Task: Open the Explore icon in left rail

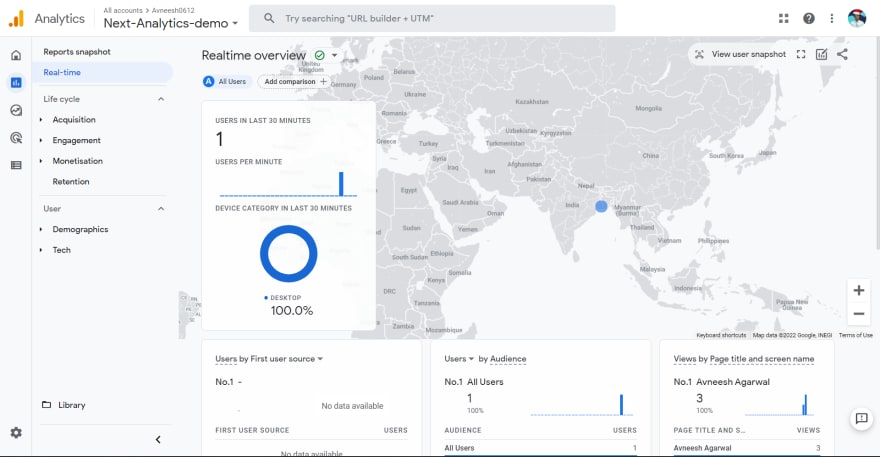Action: tap(16, 110)
